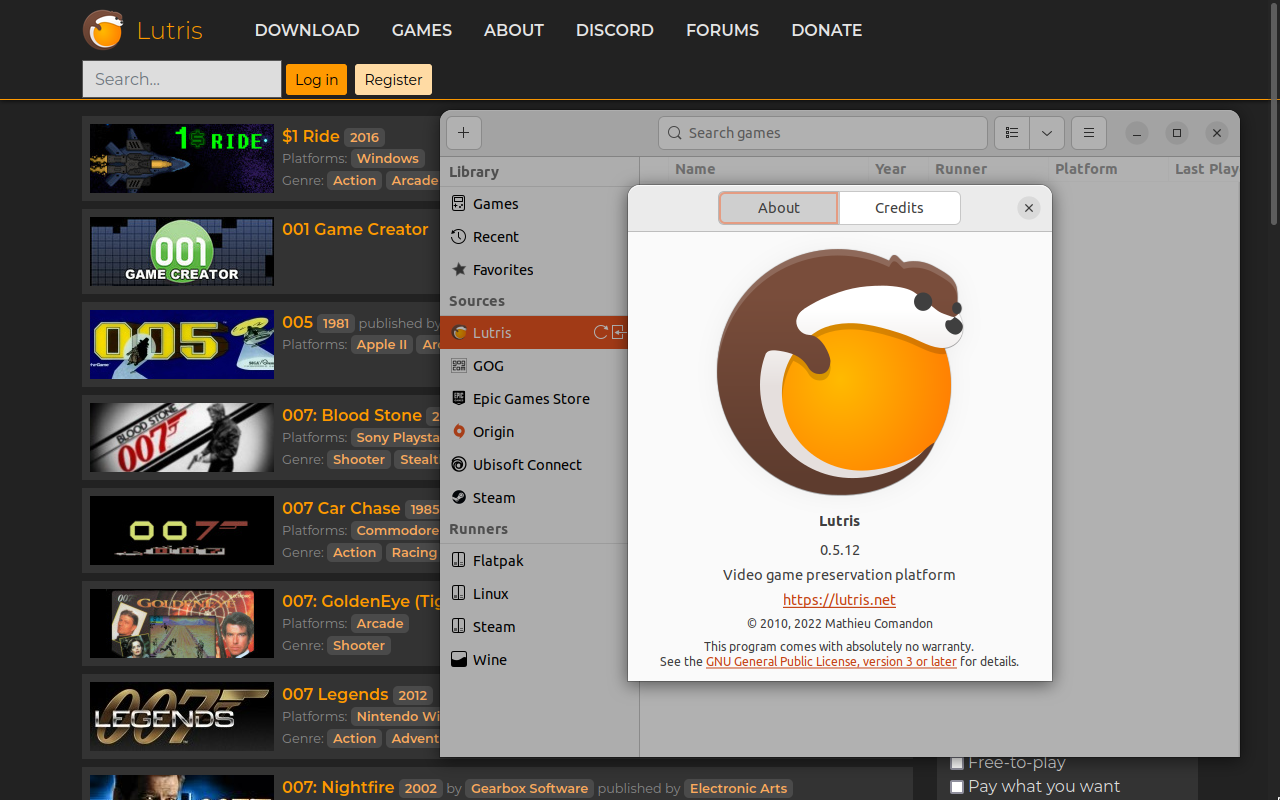Screen dimensions: 1280x800
Task: Toggle the Pay what you want checkbox
Action: pyautogui.click(x=957, y=787)
